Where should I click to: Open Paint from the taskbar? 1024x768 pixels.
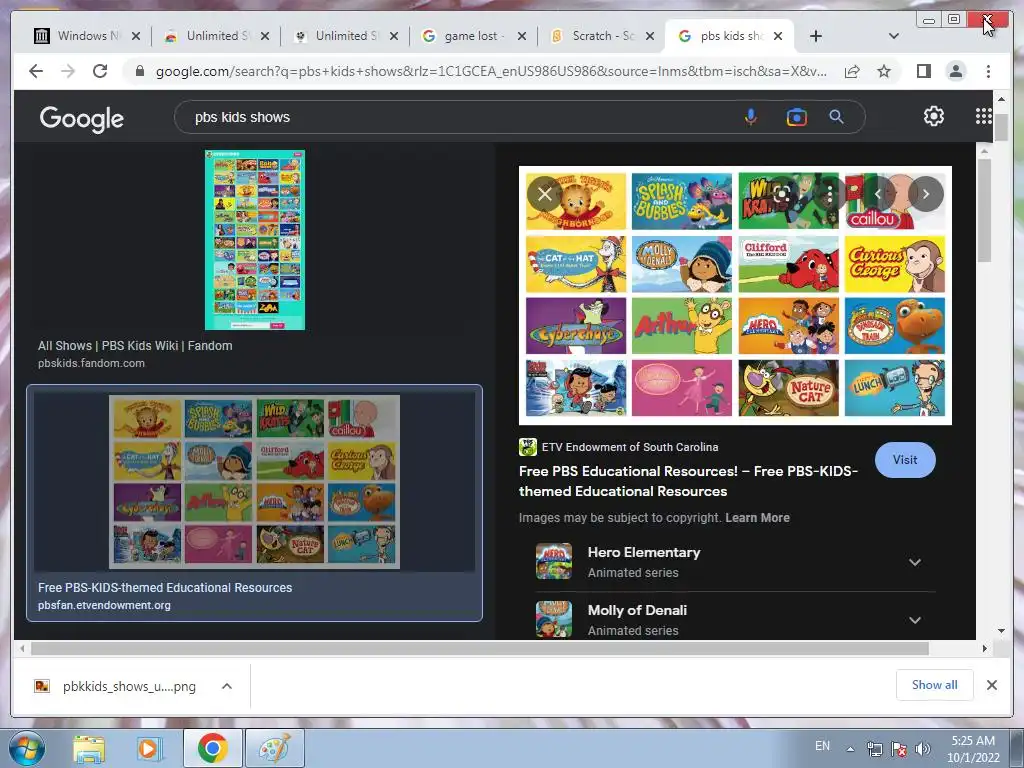pyautogui.click(x=275, y=749)
